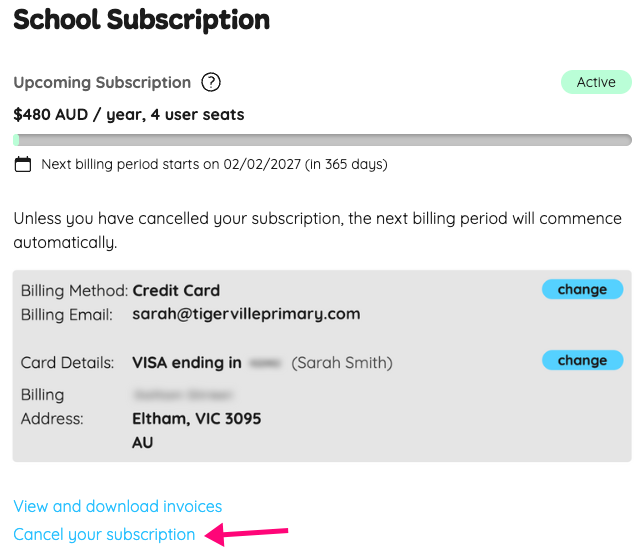Click the $480 AUD / year price text
The image size is (643, 558).
click(x=128, y=114)
